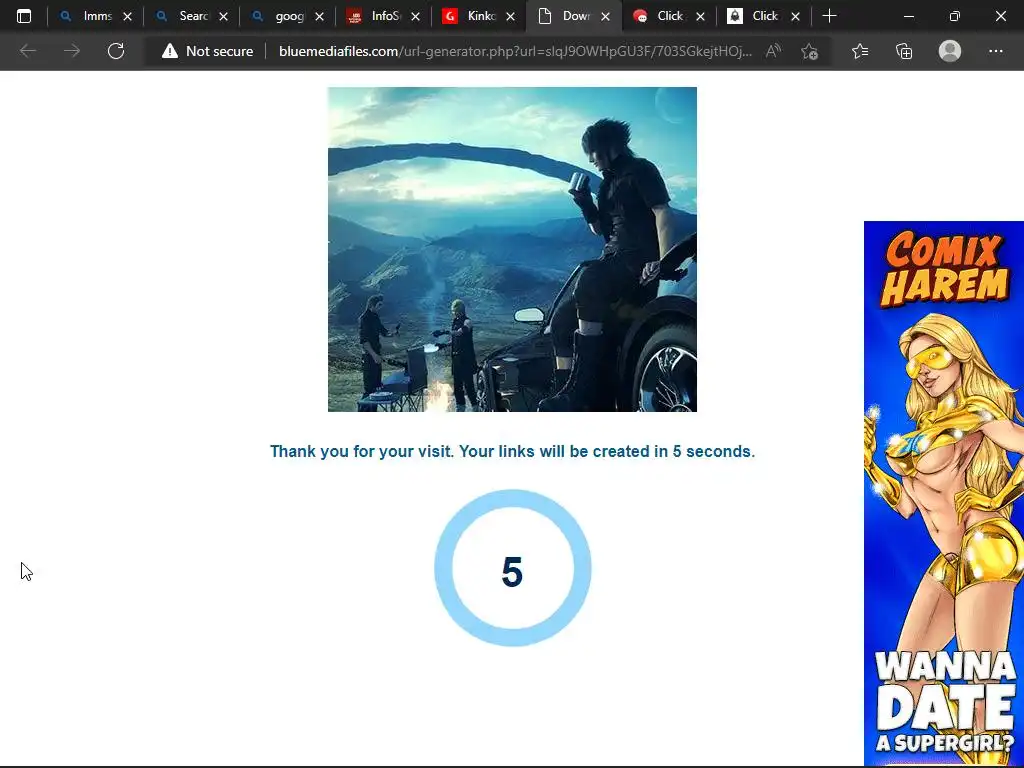Open the tab actions menu icon
Screen dimensions: 1024x768
pyautogui.click(x=24, y=16)
